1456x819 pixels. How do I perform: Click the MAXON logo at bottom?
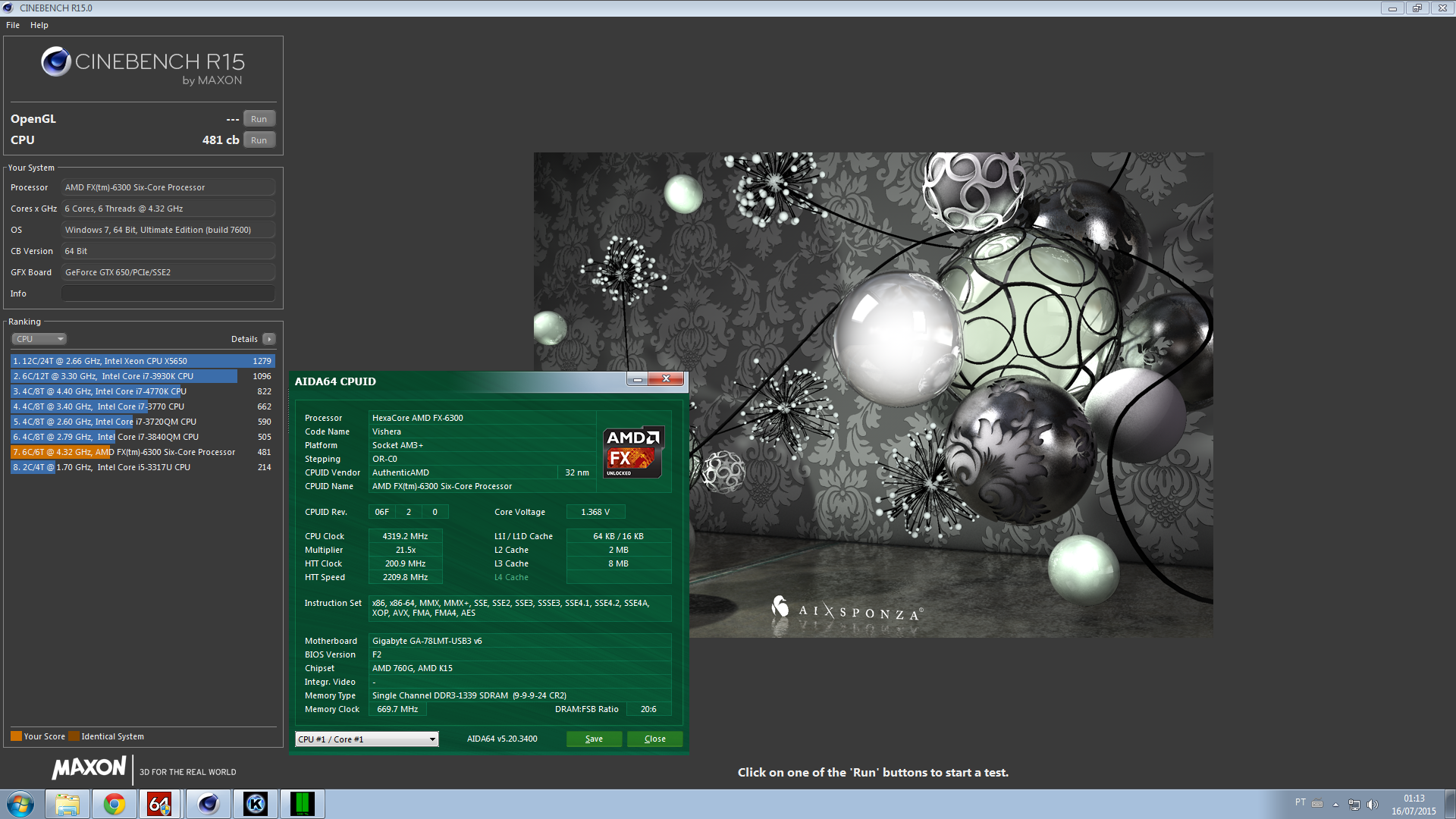tap(89, 768)
